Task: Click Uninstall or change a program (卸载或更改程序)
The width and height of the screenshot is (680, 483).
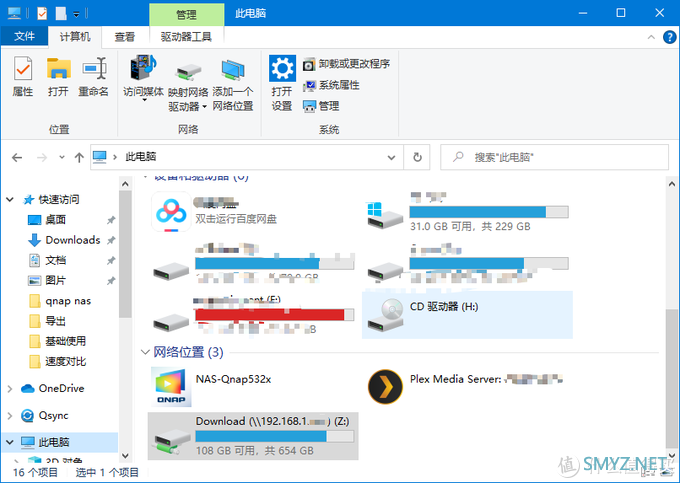Action: [346, 64]
